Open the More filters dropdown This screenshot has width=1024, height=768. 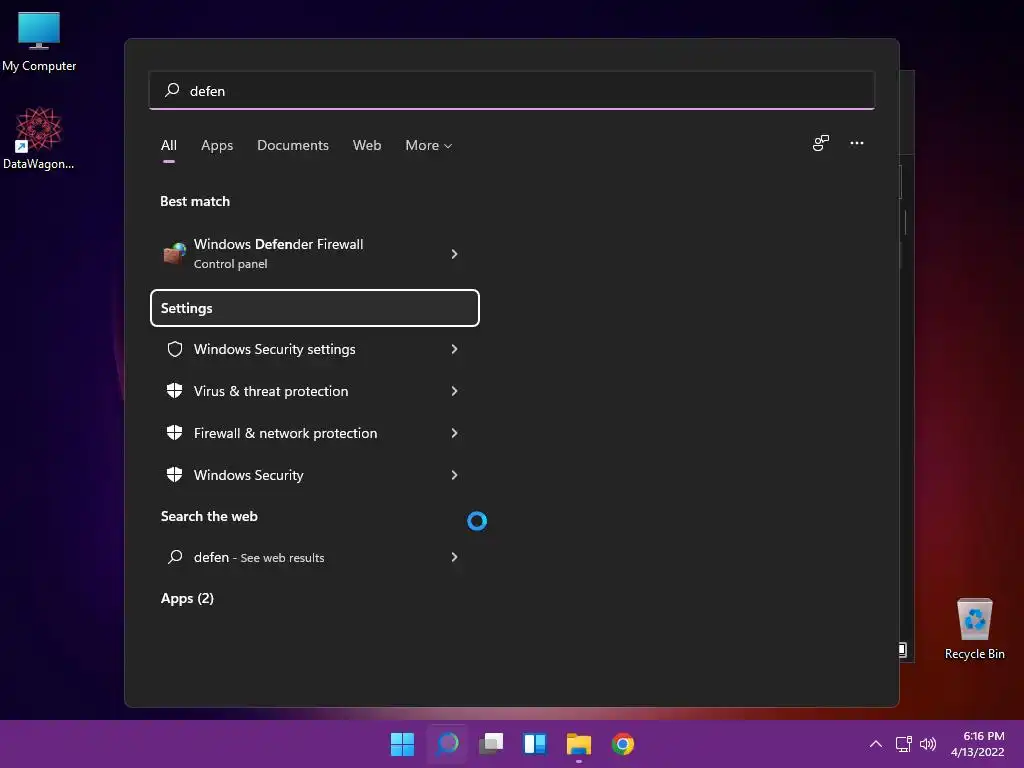428,146
